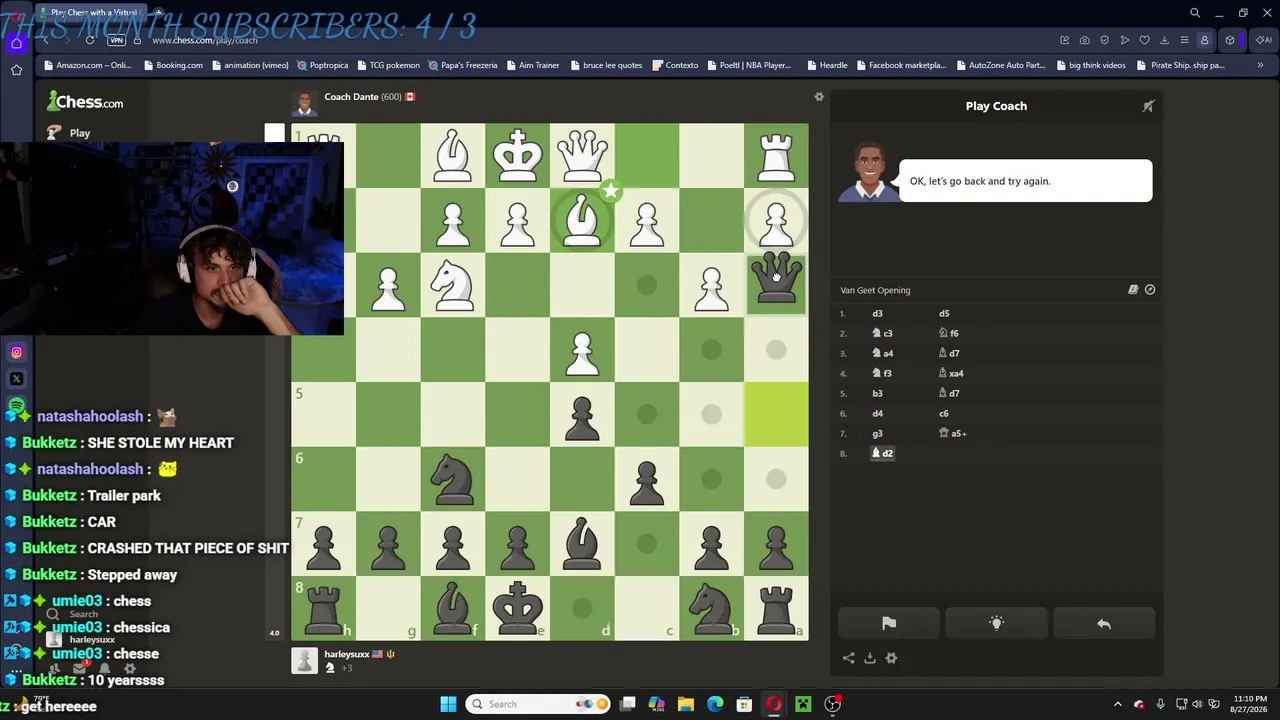Search tabs with magnifier in title bar
The height and width of the screenshot is (720, 1280).
[x=1195, y=13]
